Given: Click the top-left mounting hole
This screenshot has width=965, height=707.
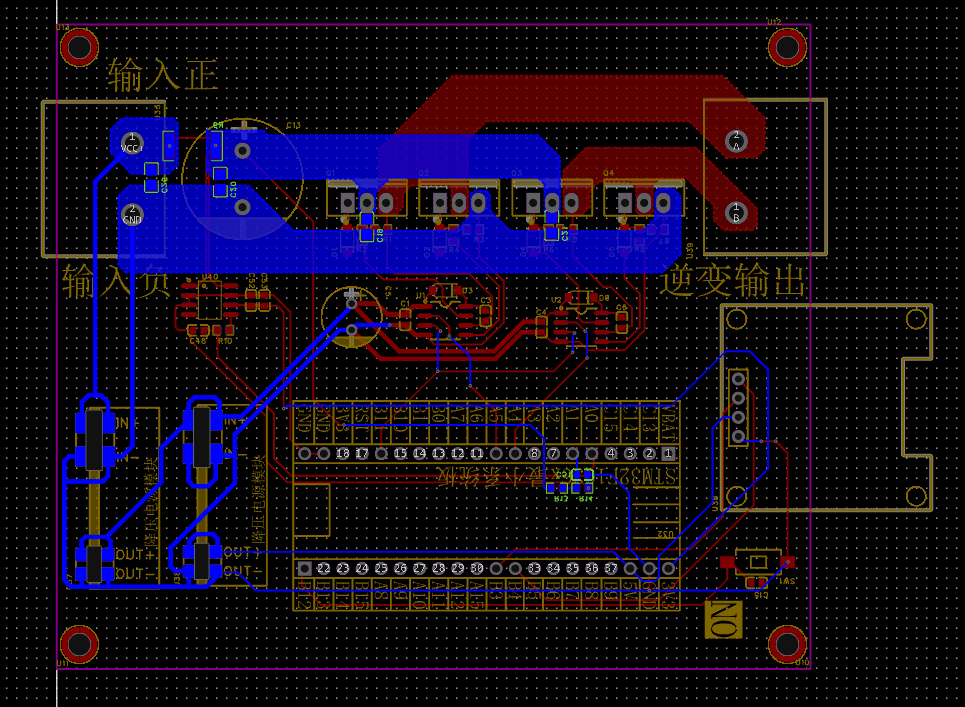Looking at the screenshot, I should (79, 47).
